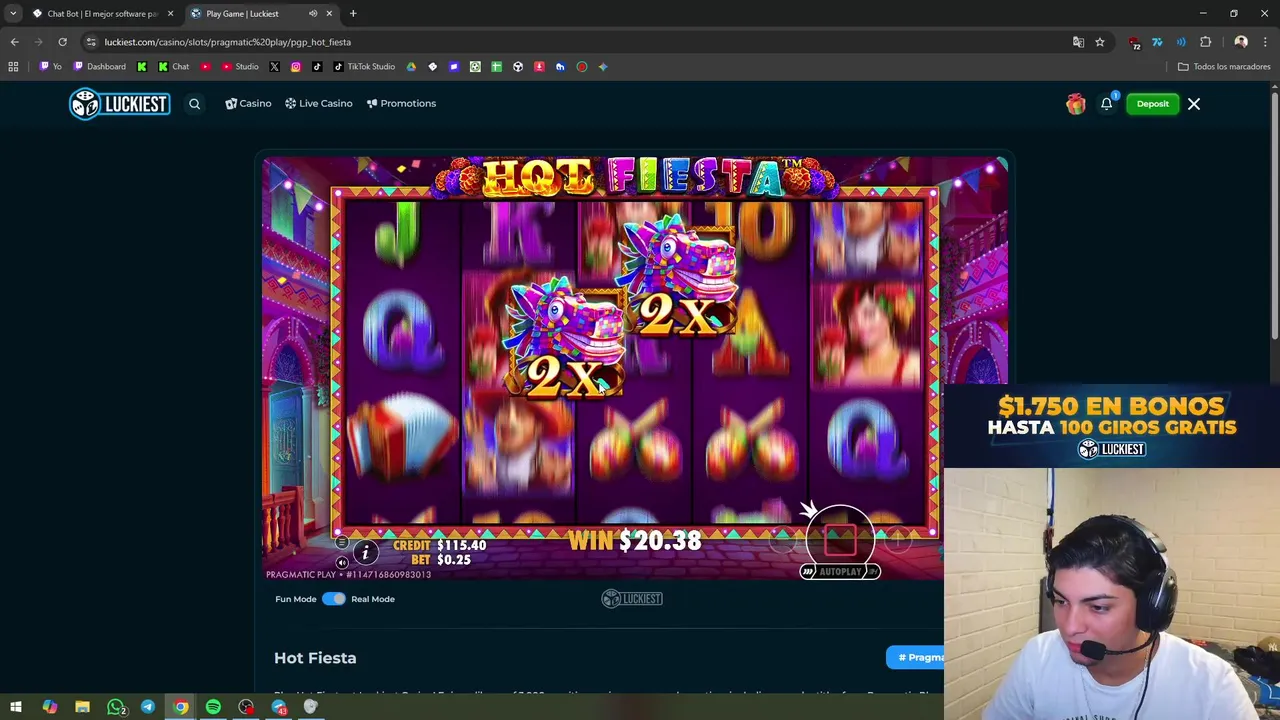Close the game with the X icon
1280x720 pixels.
click(1194, 104)
